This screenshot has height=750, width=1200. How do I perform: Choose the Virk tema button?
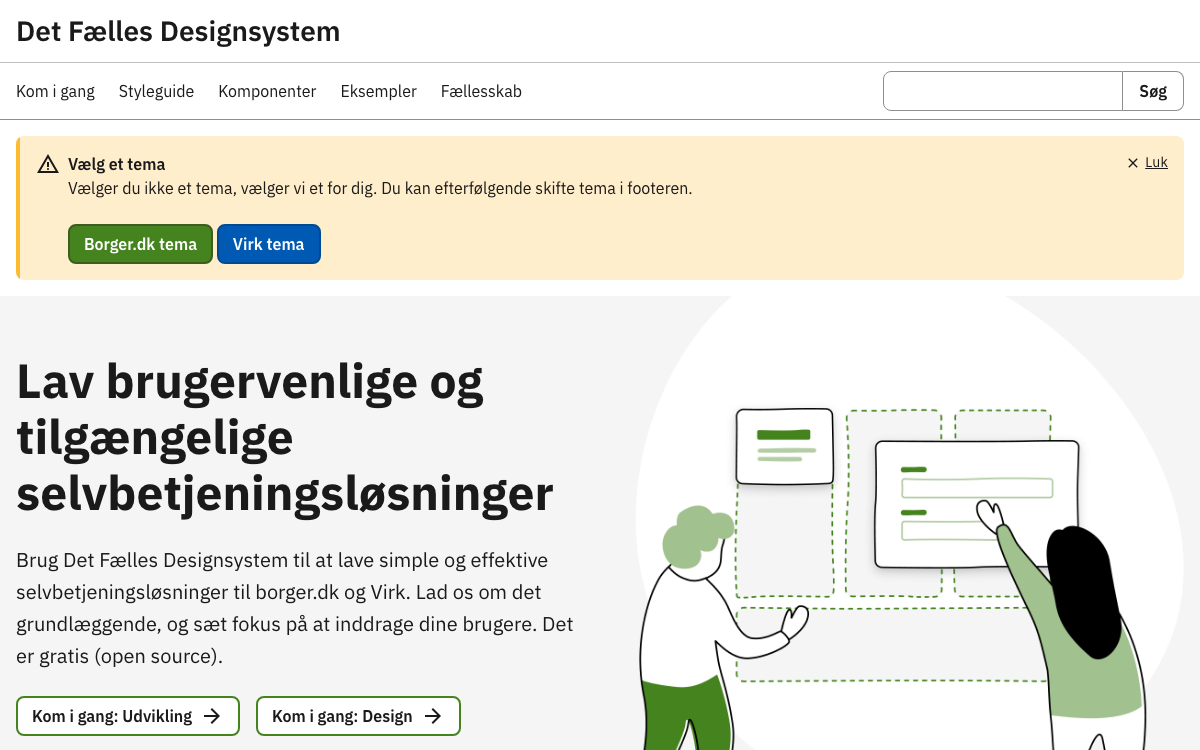click(x=269, y=244)
